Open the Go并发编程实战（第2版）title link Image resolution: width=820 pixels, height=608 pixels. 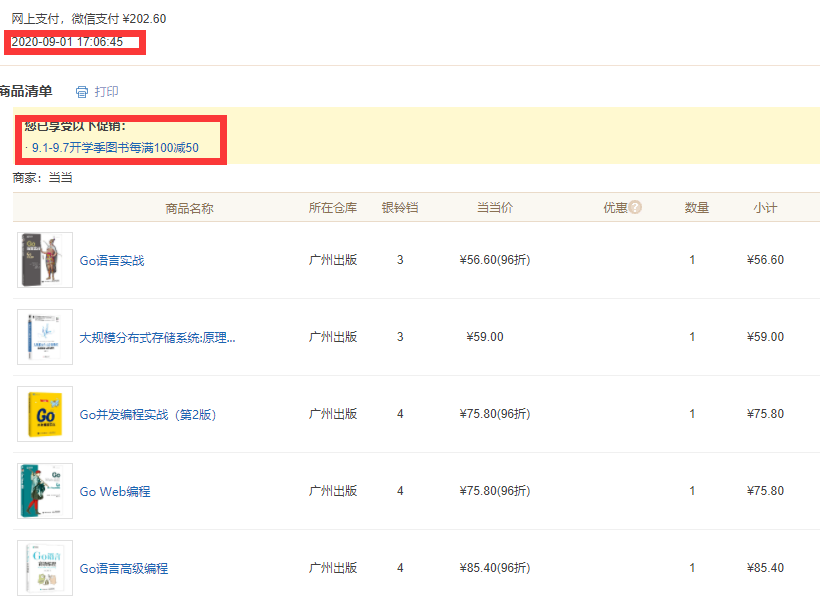(x=148, y=414)
